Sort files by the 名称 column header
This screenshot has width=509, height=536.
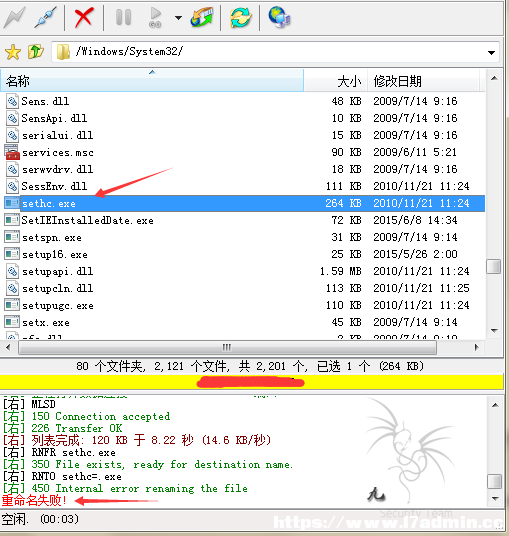coord(152,81)
